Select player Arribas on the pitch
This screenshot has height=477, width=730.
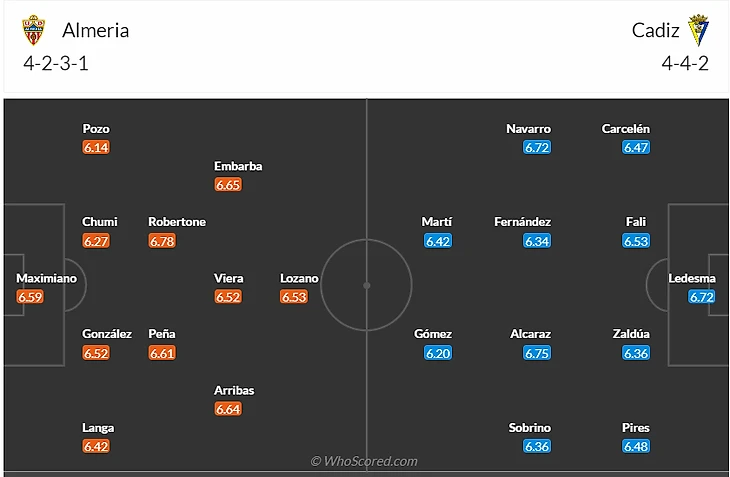click(x=234, y=390)
